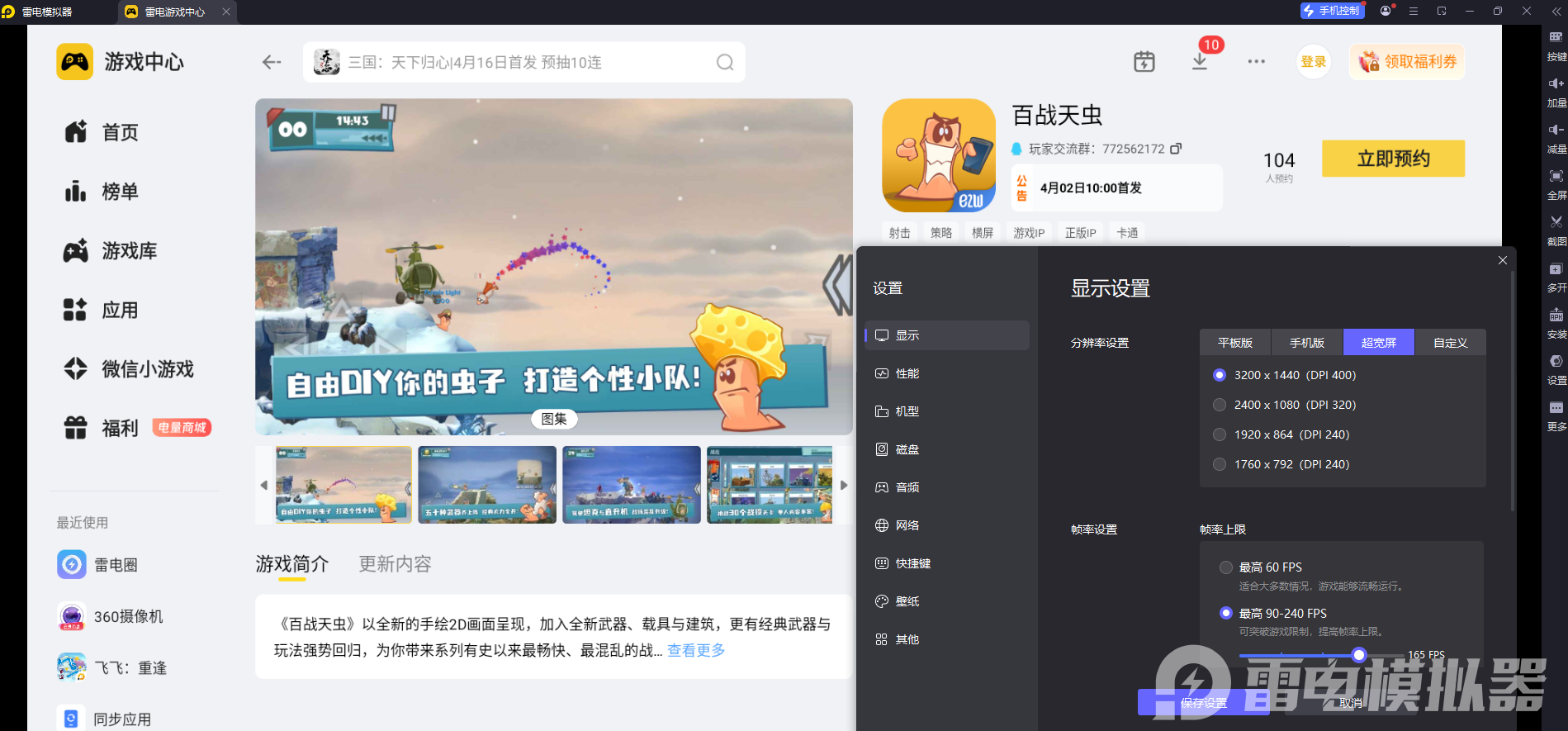
Task: Decrease volume with 减量 icon
Action: 1556,139
